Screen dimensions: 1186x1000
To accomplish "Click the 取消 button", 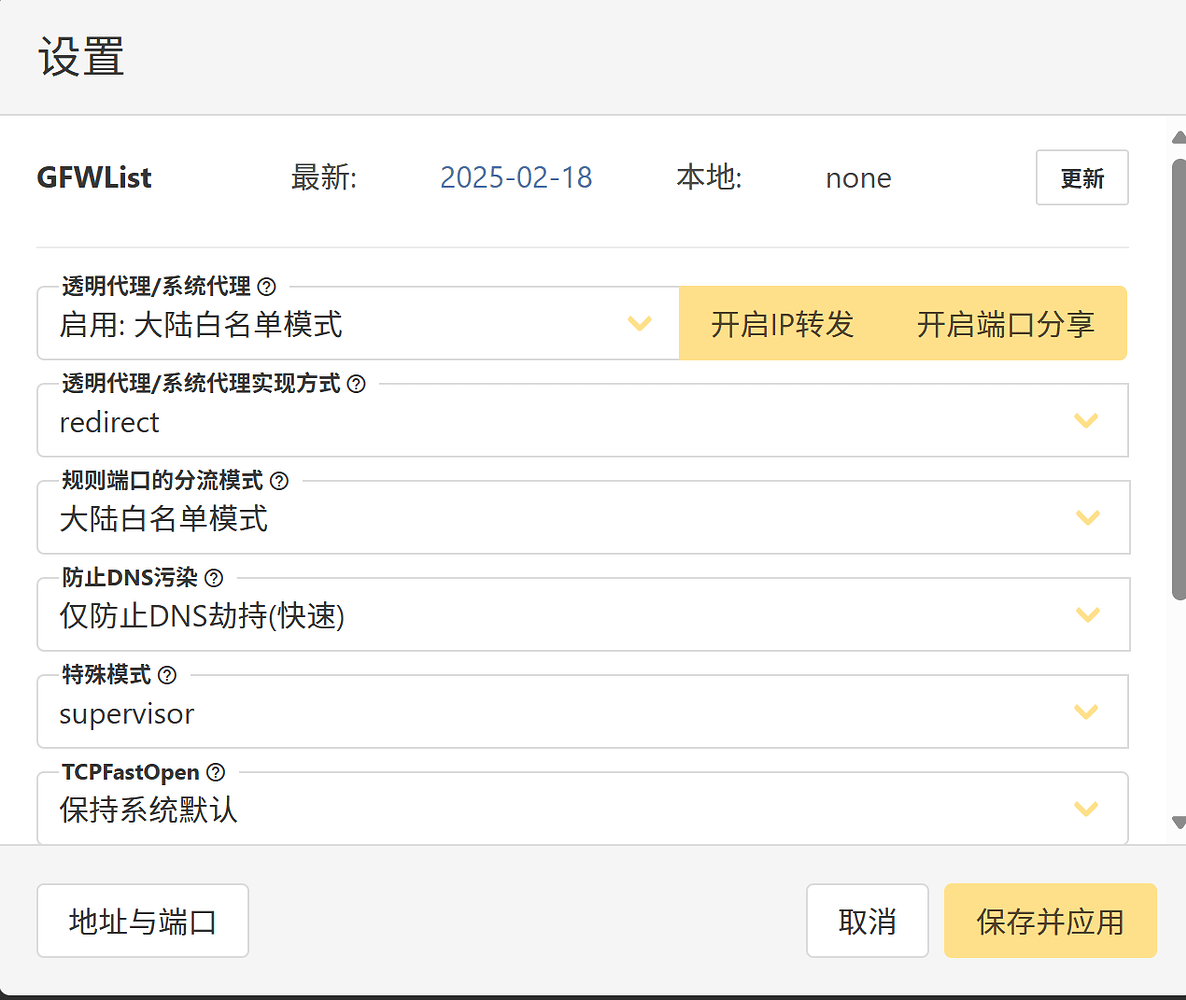I will (x=867, y=921).
